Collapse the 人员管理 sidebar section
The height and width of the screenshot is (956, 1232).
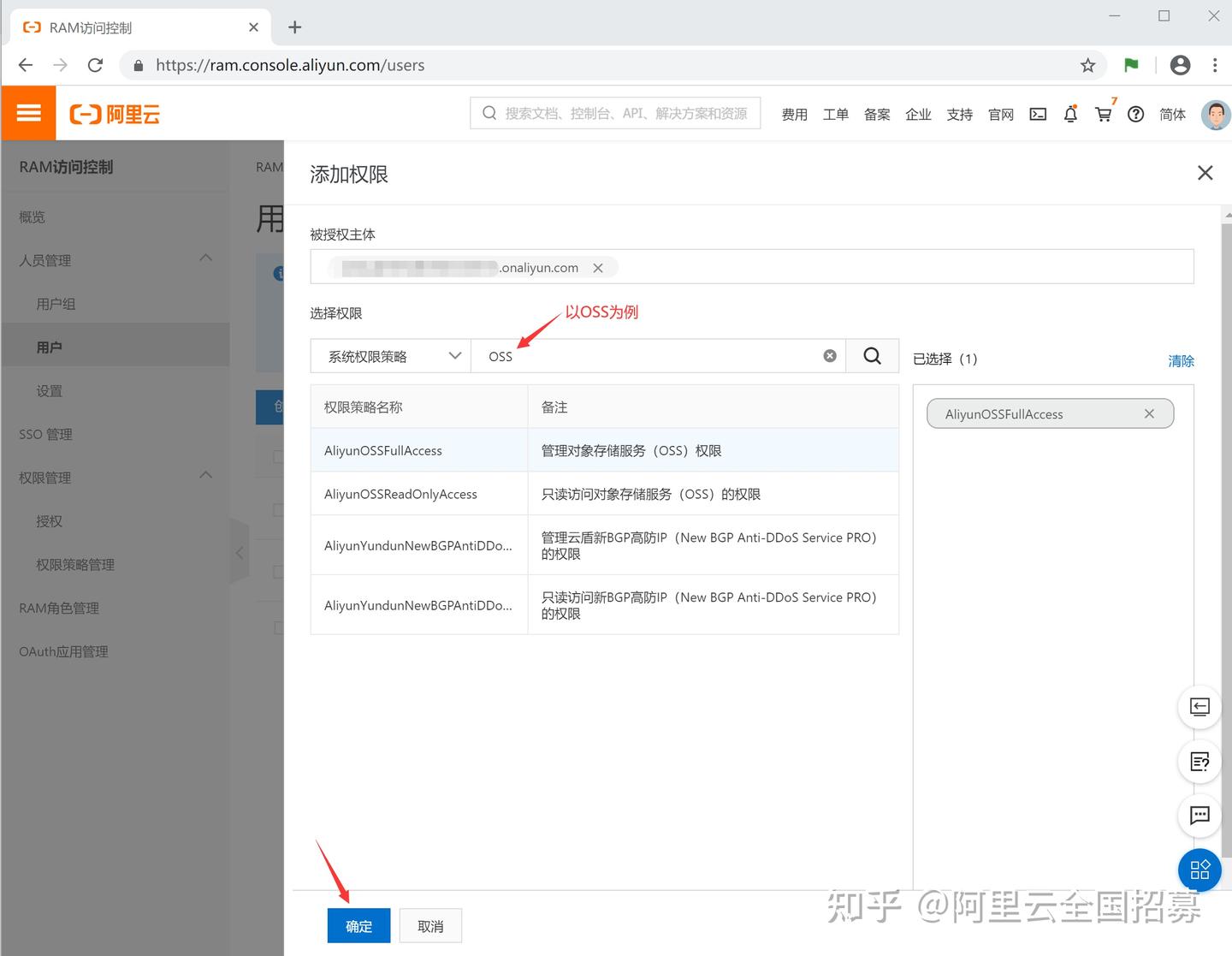pyautogui.click(x=205, y=257)
